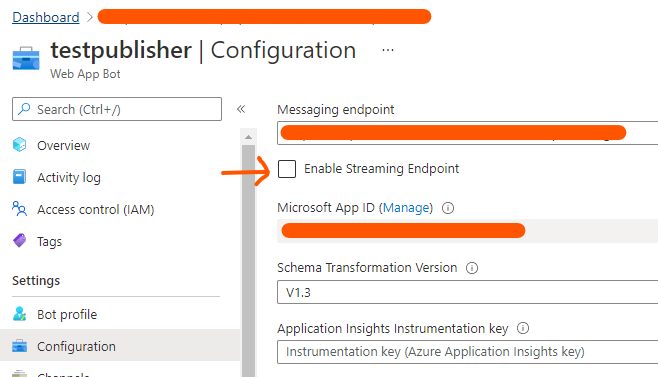The width and height of the screenshot is (658, 377).
Task: Click the Manage link for App ID
Action: tap(407, 208)
